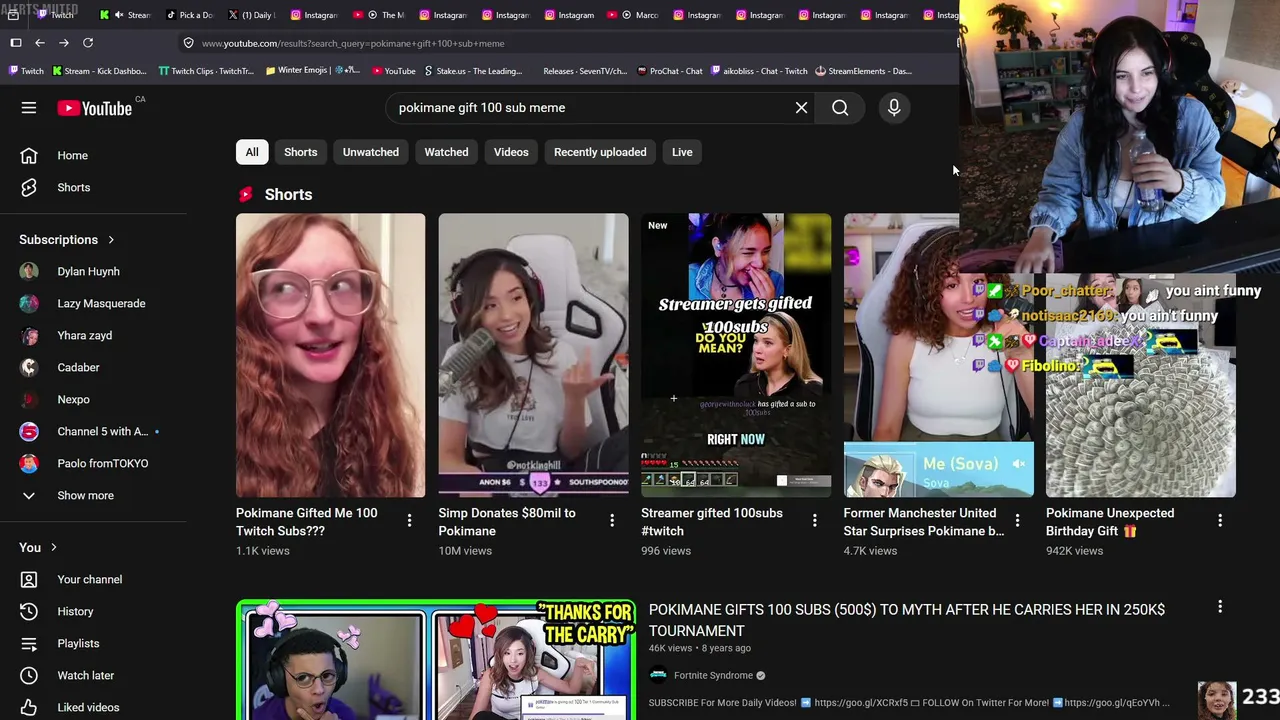Open the YouTube bookmark

(394, 71)
